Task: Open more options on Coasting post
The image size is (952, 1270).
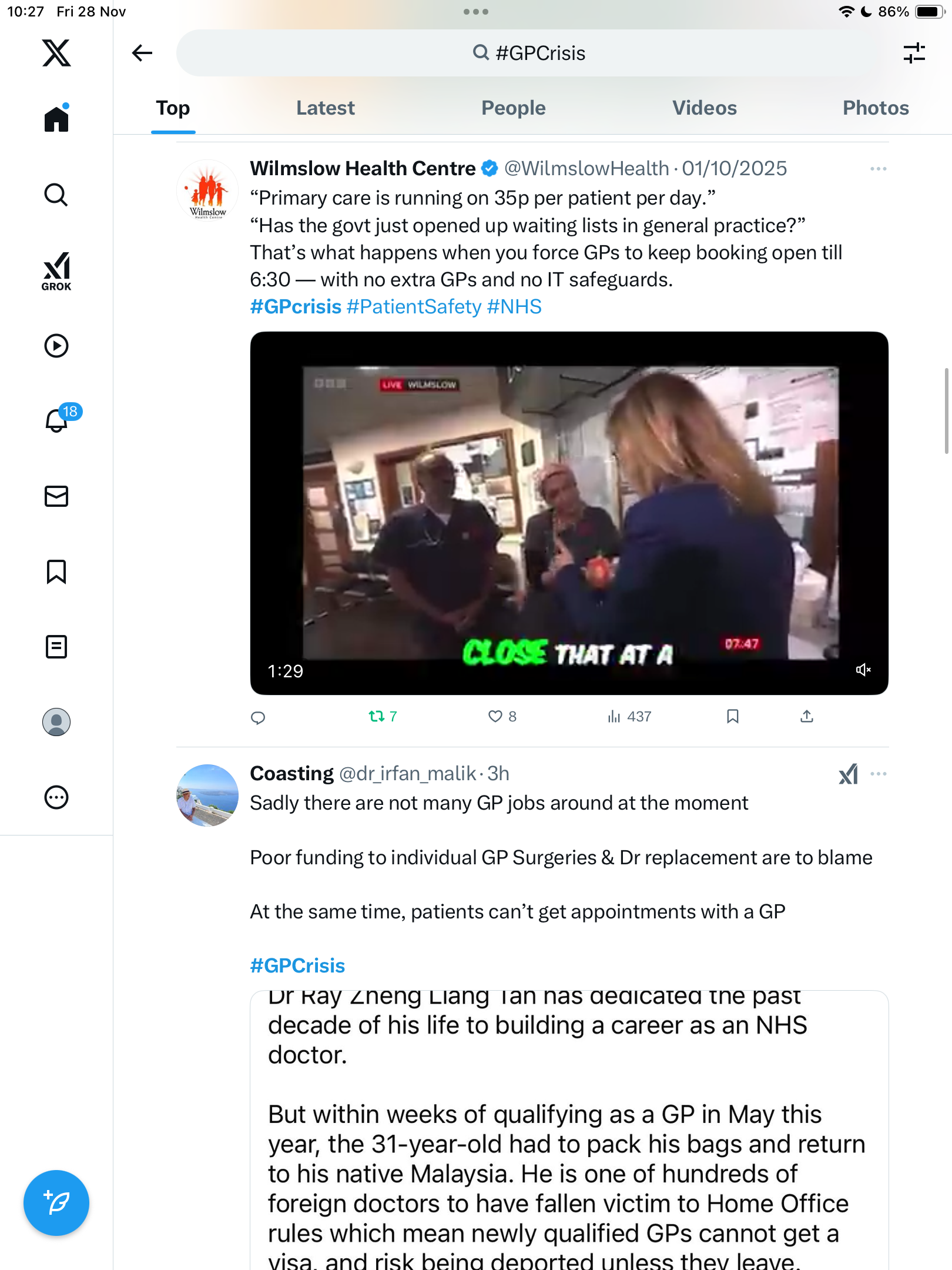Action: click(878, 774)
